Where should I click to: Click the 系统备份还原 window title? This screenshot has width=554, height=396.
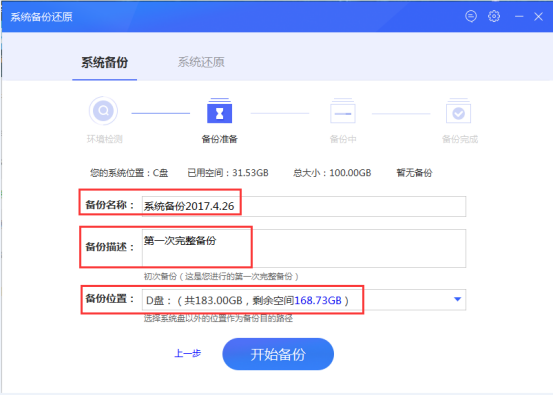[41, 17]
